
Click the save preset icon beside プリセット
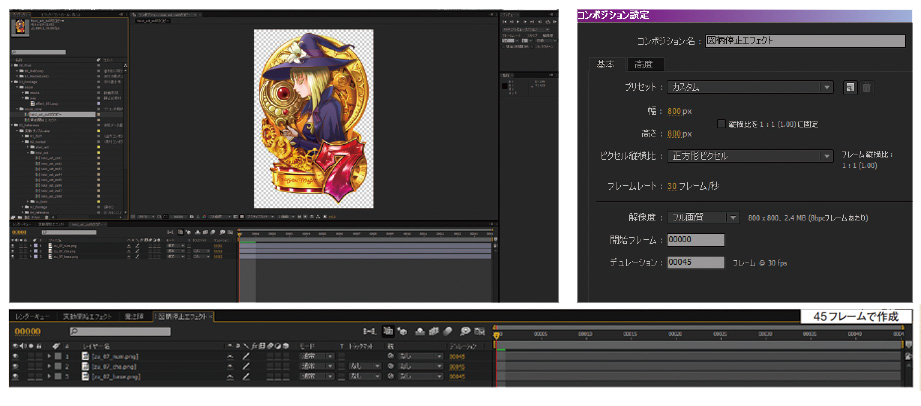(x=849, y=88)
